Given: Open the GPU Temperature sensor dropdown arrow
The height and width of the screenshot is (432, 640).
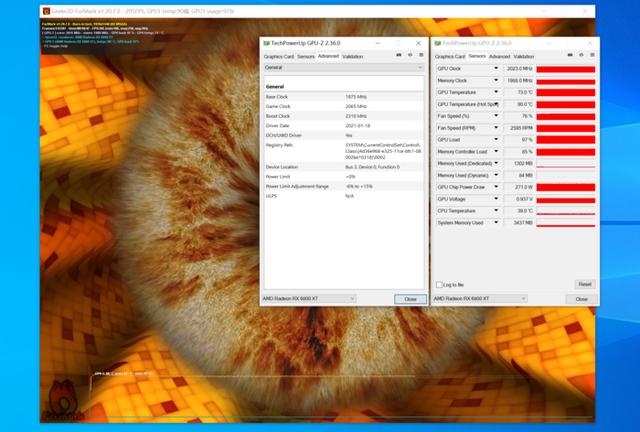Looking at the screenshot, I should (x=496, y=92).
